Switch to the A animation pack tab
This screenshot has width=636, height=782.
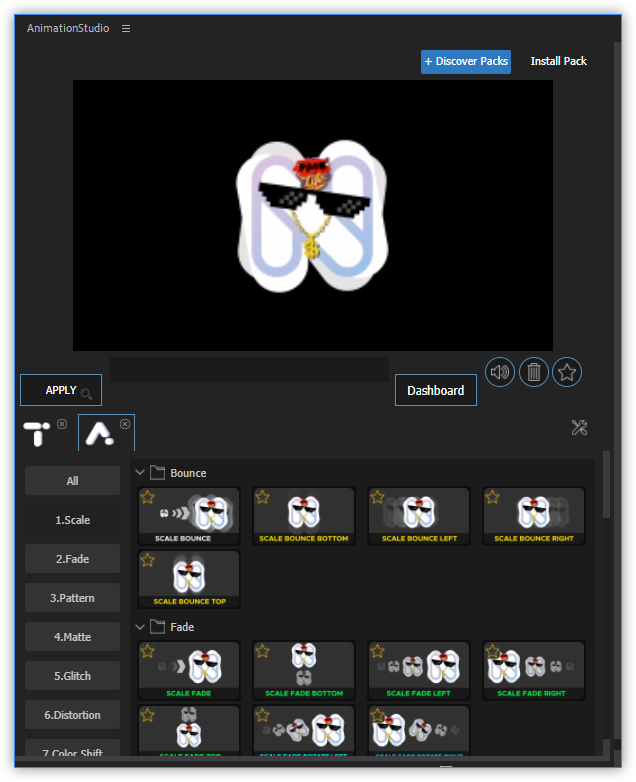100,433
